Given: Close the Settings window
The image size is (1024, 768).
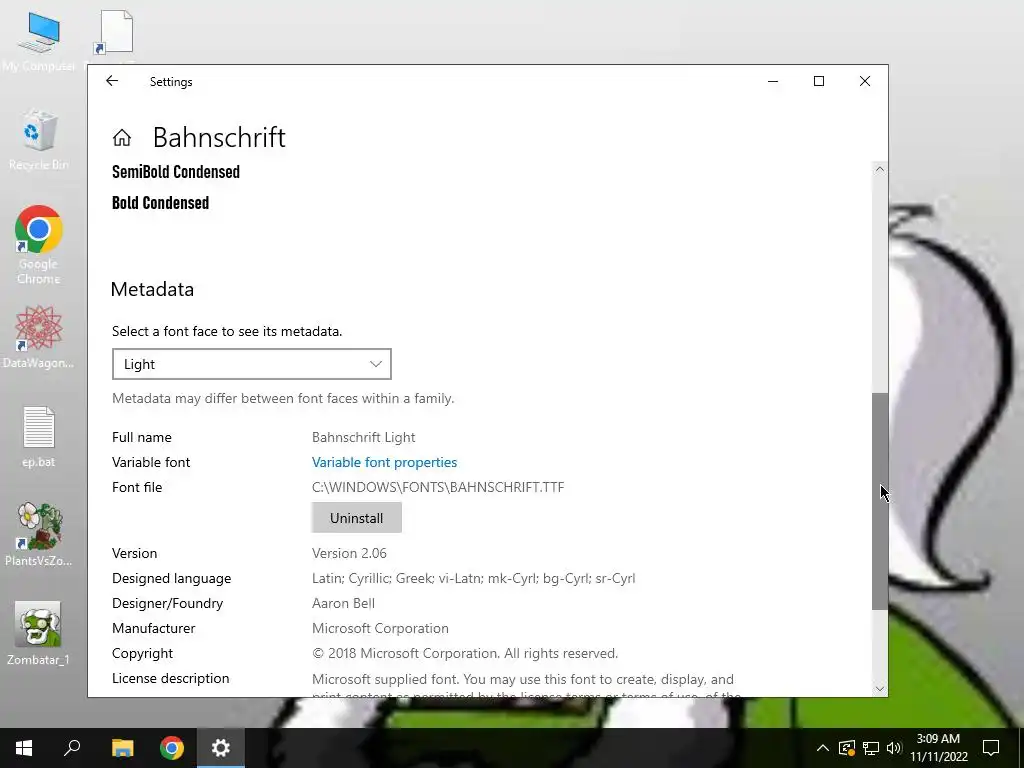Looking at the screenshot, I should point(865,81).
